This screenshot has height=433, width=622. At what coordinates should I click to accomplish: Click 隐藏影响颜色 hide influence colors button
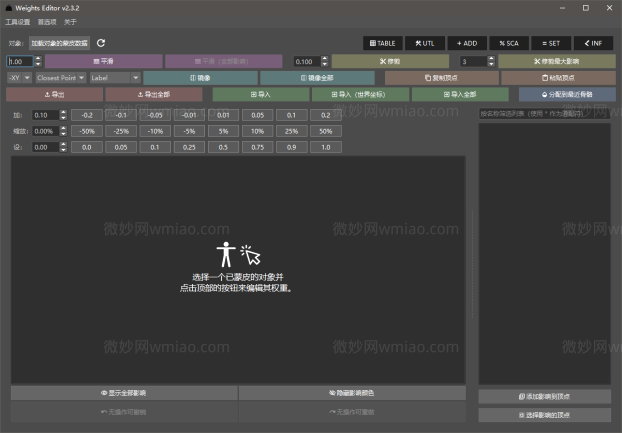pos(352,393)
